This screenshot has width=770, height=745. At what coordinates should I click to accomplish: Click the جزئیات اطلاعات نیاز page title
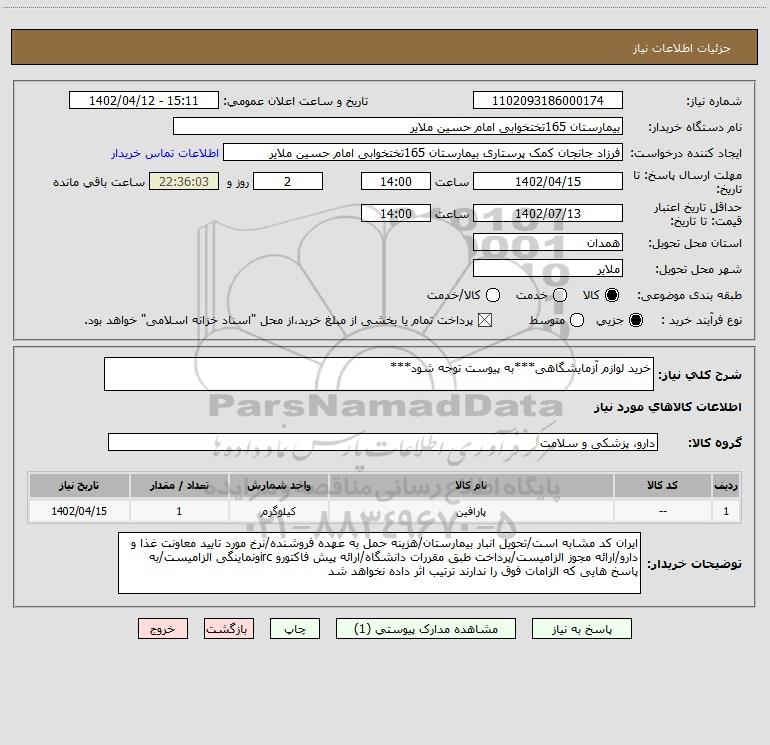(x=682, y=48)
